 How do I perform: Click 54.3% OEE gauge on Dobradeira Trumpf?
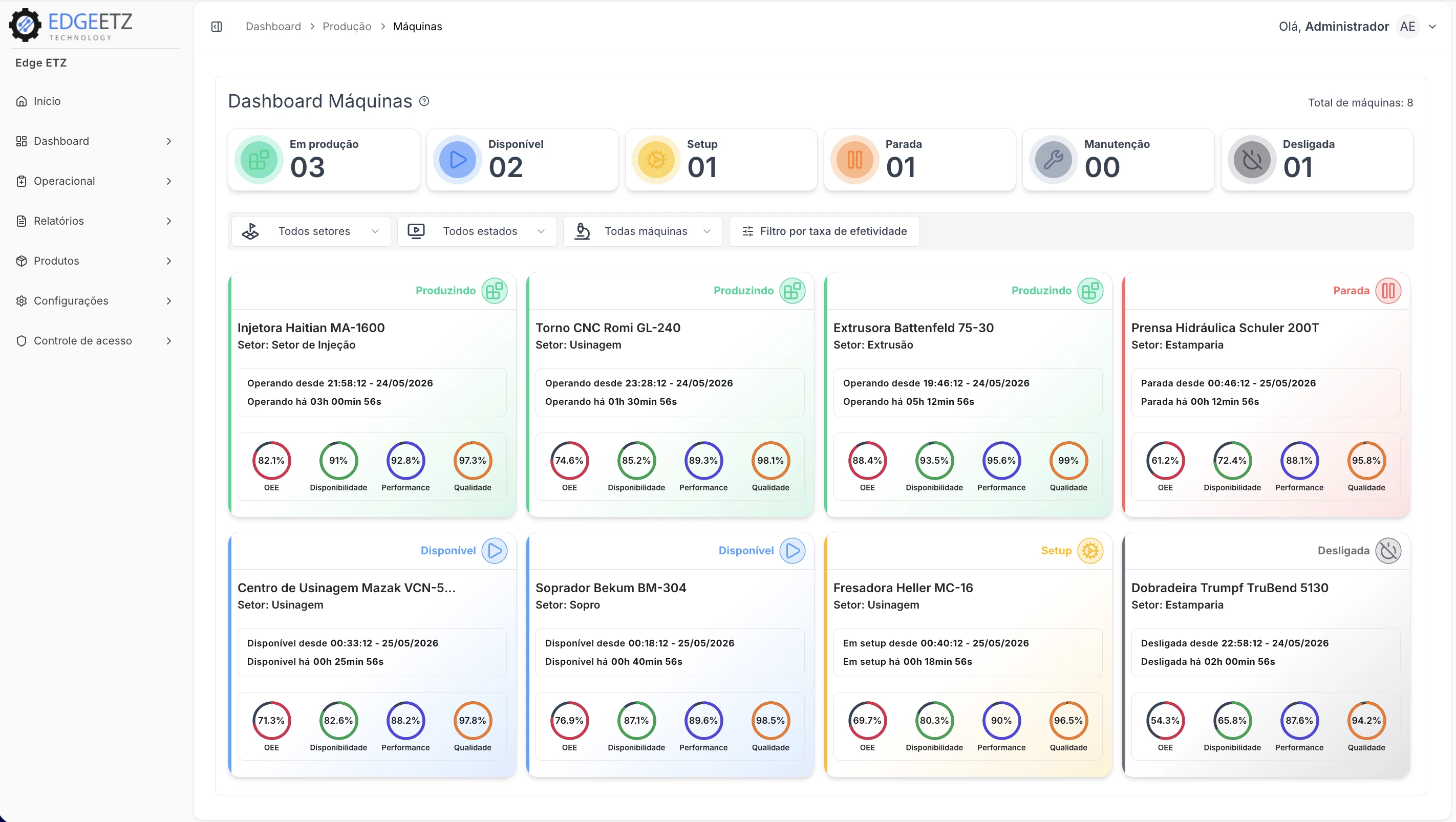point(1165,721)
